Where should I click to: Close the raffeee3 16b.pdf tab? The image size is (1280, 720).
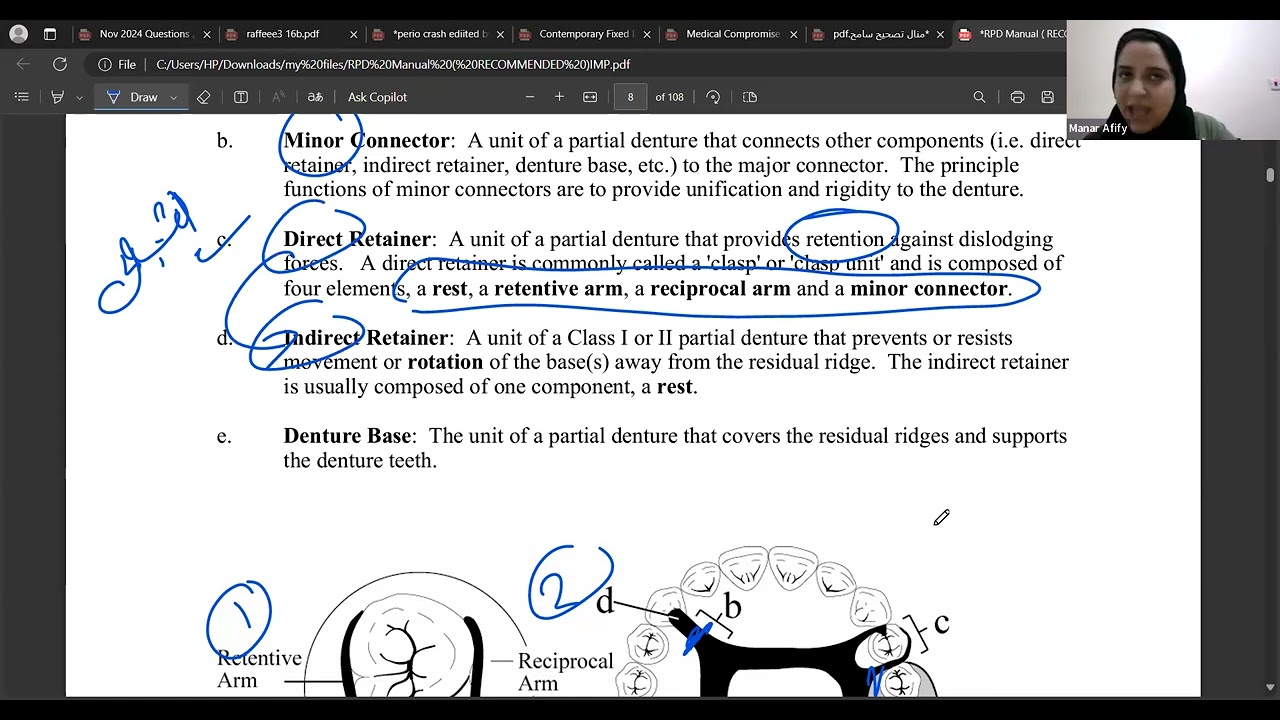[x=353, y=34]
